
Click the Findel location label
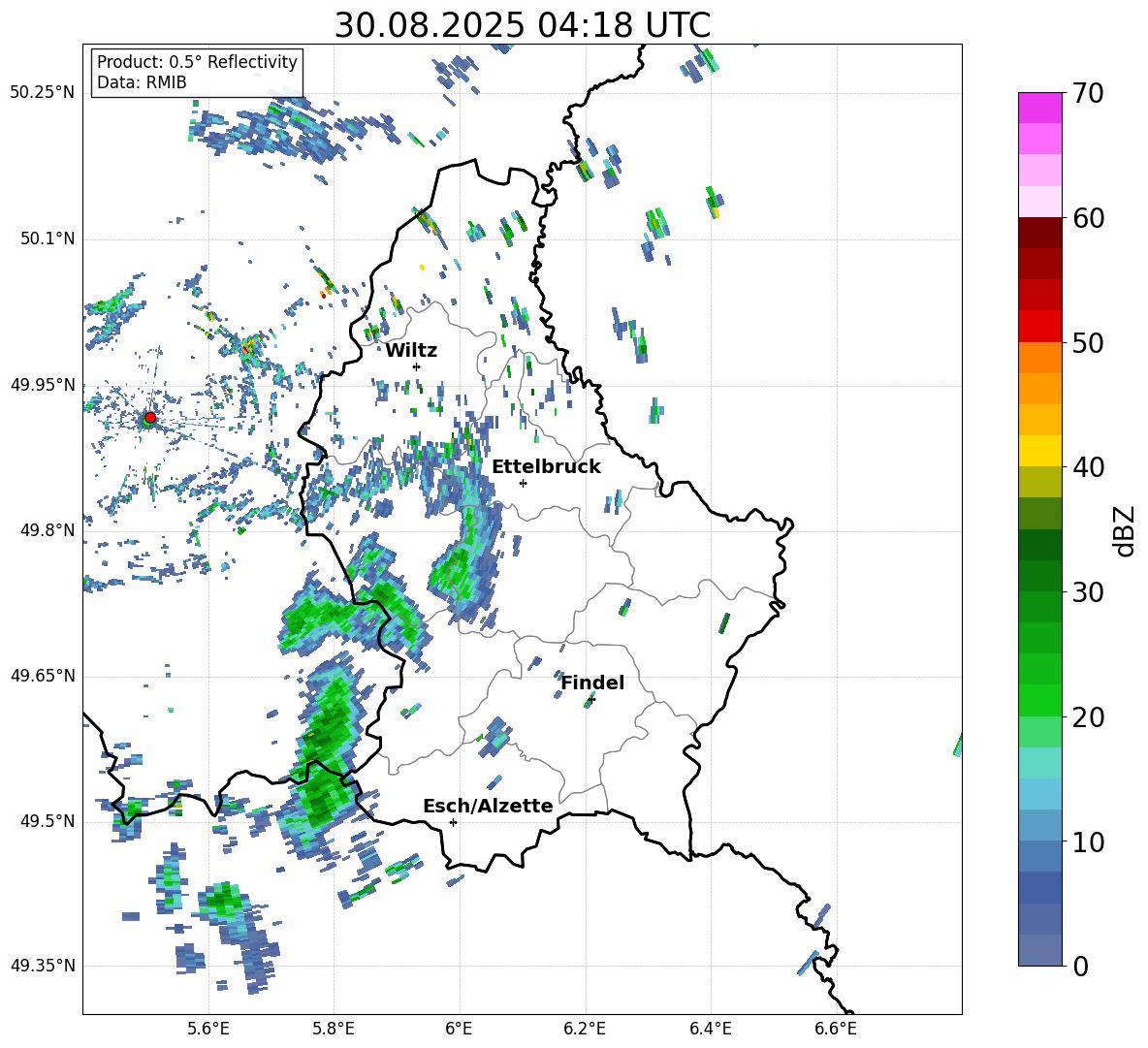[x=593, y=683]
